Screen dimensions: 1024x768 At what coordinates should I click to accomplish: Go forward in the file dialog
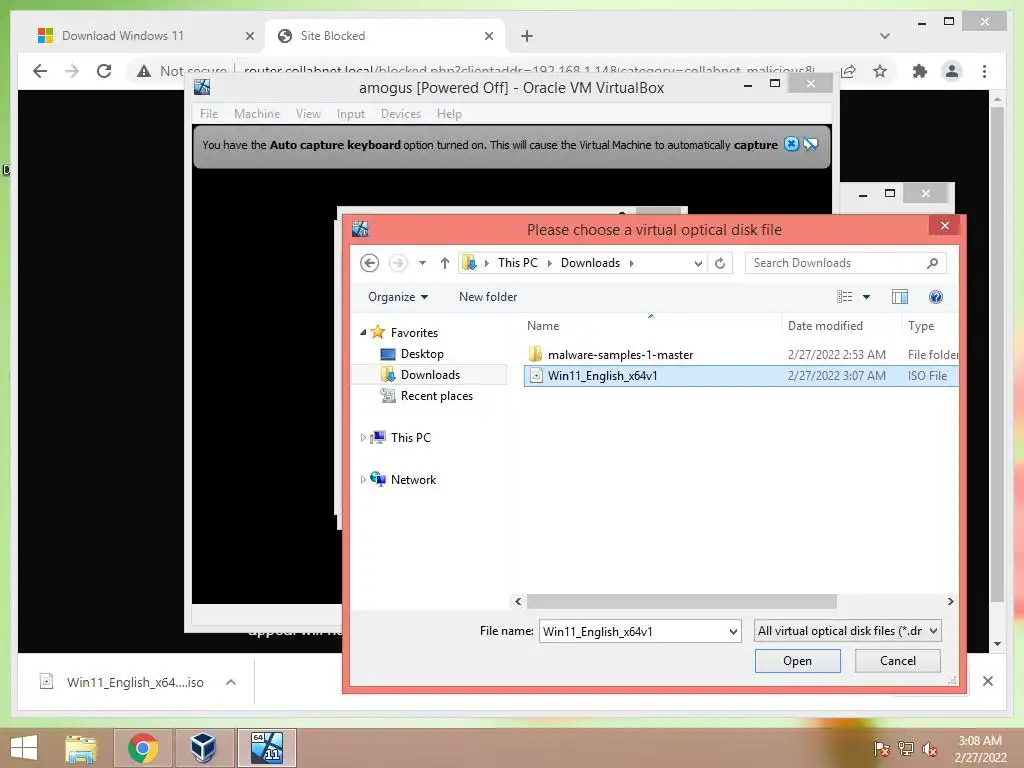point(398,263)
